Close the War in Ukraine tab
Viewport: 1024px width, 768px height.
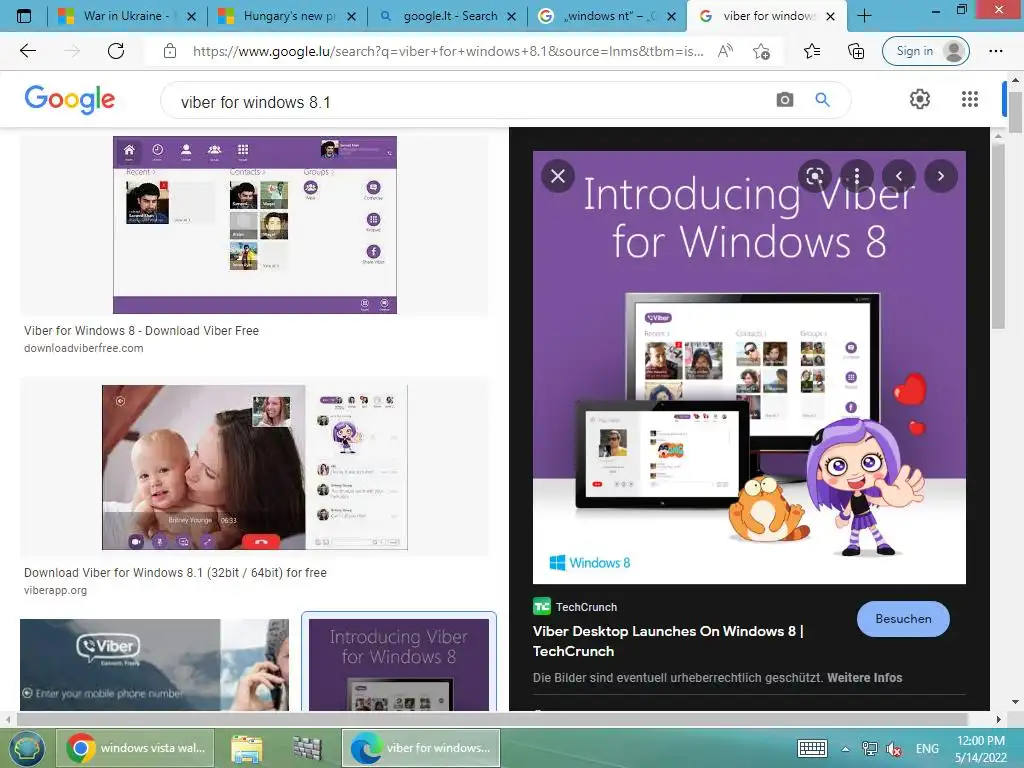click(191, 16)
